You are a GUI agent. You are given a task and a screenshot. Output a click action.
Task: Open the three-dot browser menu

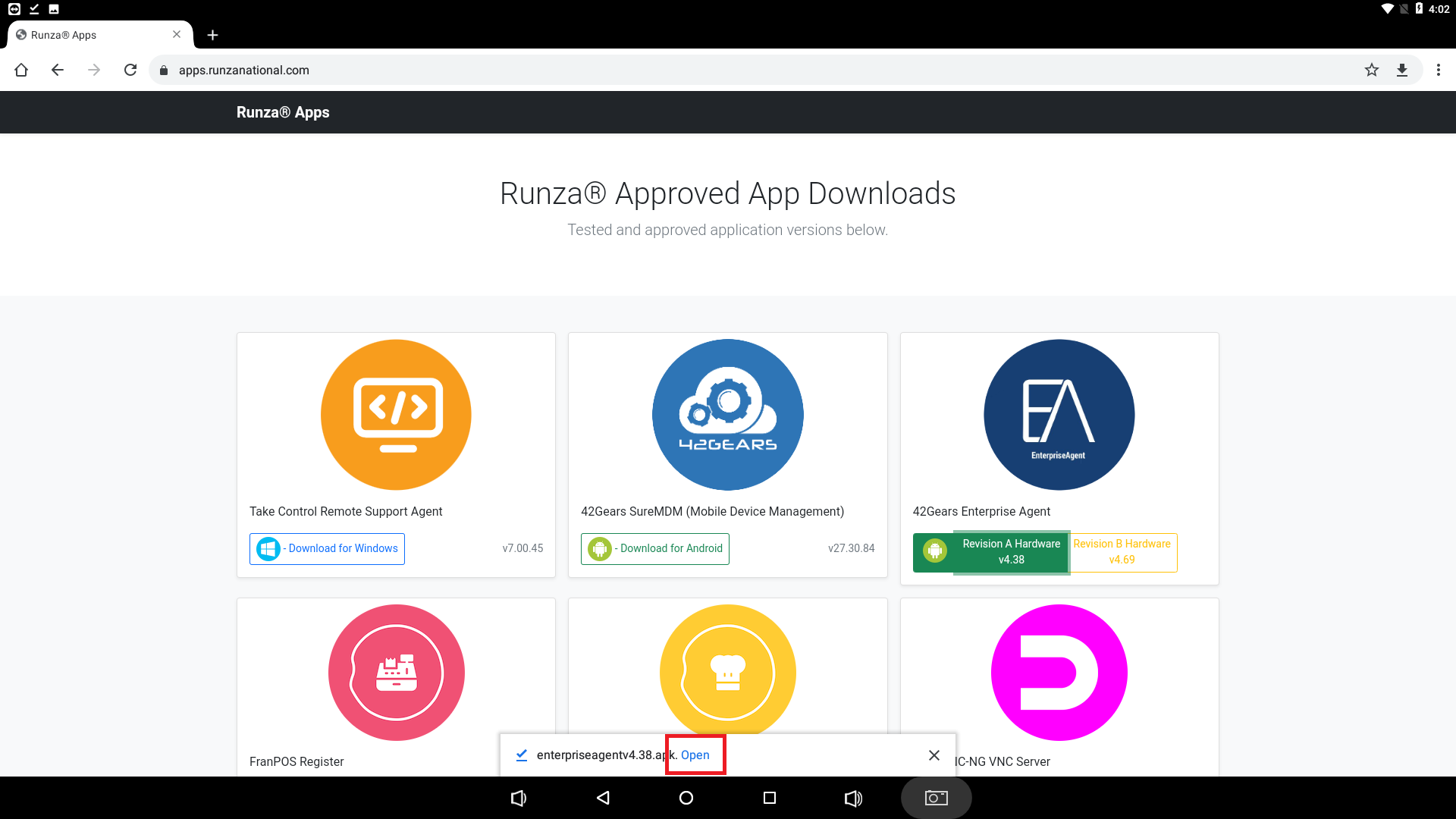point(1438,70)
